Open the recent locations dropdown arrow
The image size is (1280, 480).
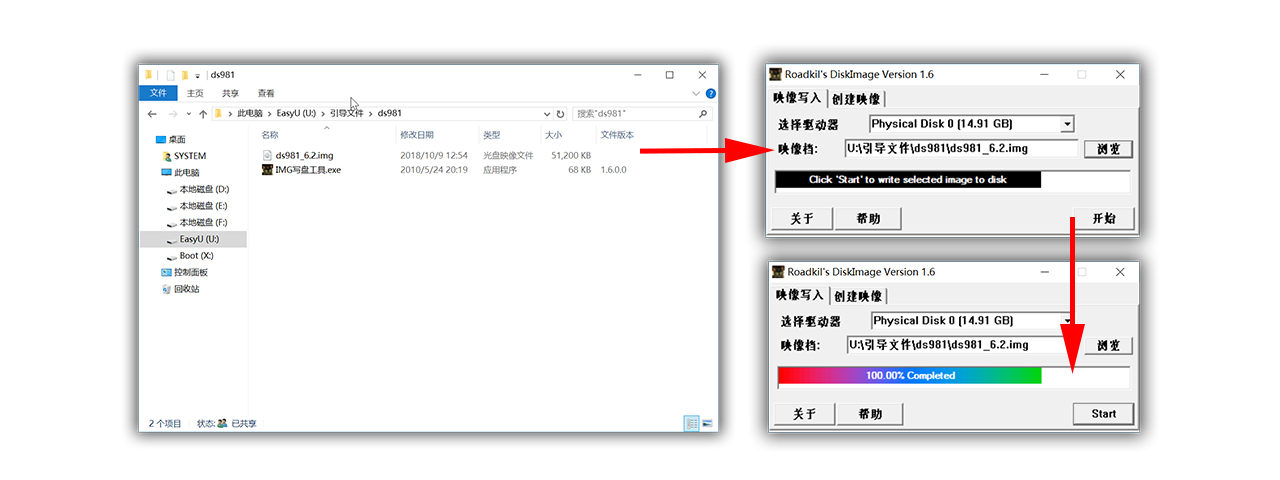point(189,114)
